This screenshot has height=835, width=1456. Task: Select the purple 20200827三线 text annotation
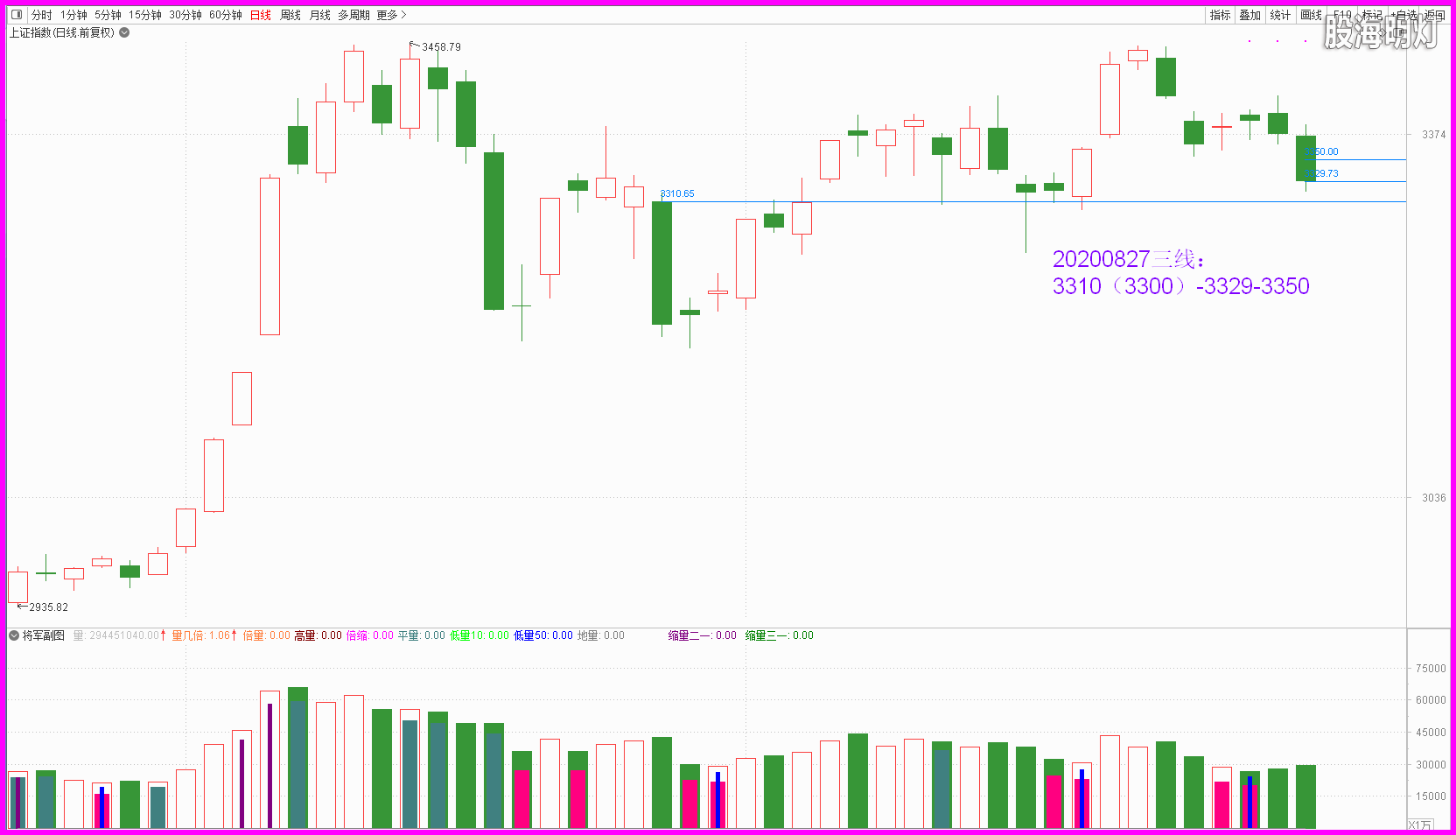point(1130,259)
